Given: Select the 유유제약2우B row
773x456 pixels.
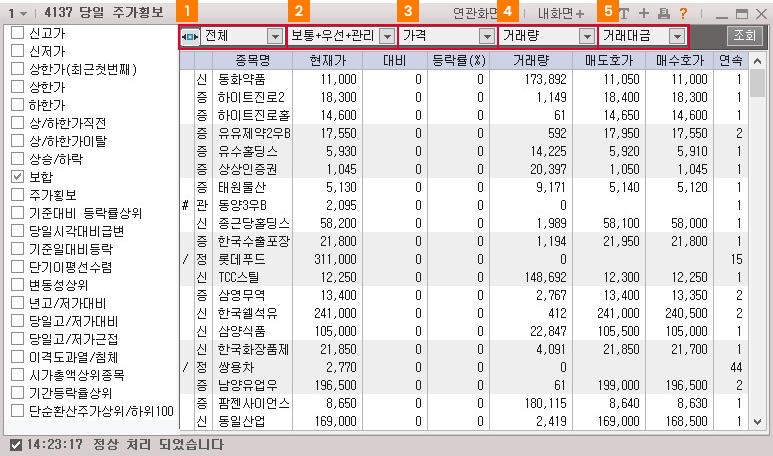Looking at the screenshot, I should [x=463, y=133].
